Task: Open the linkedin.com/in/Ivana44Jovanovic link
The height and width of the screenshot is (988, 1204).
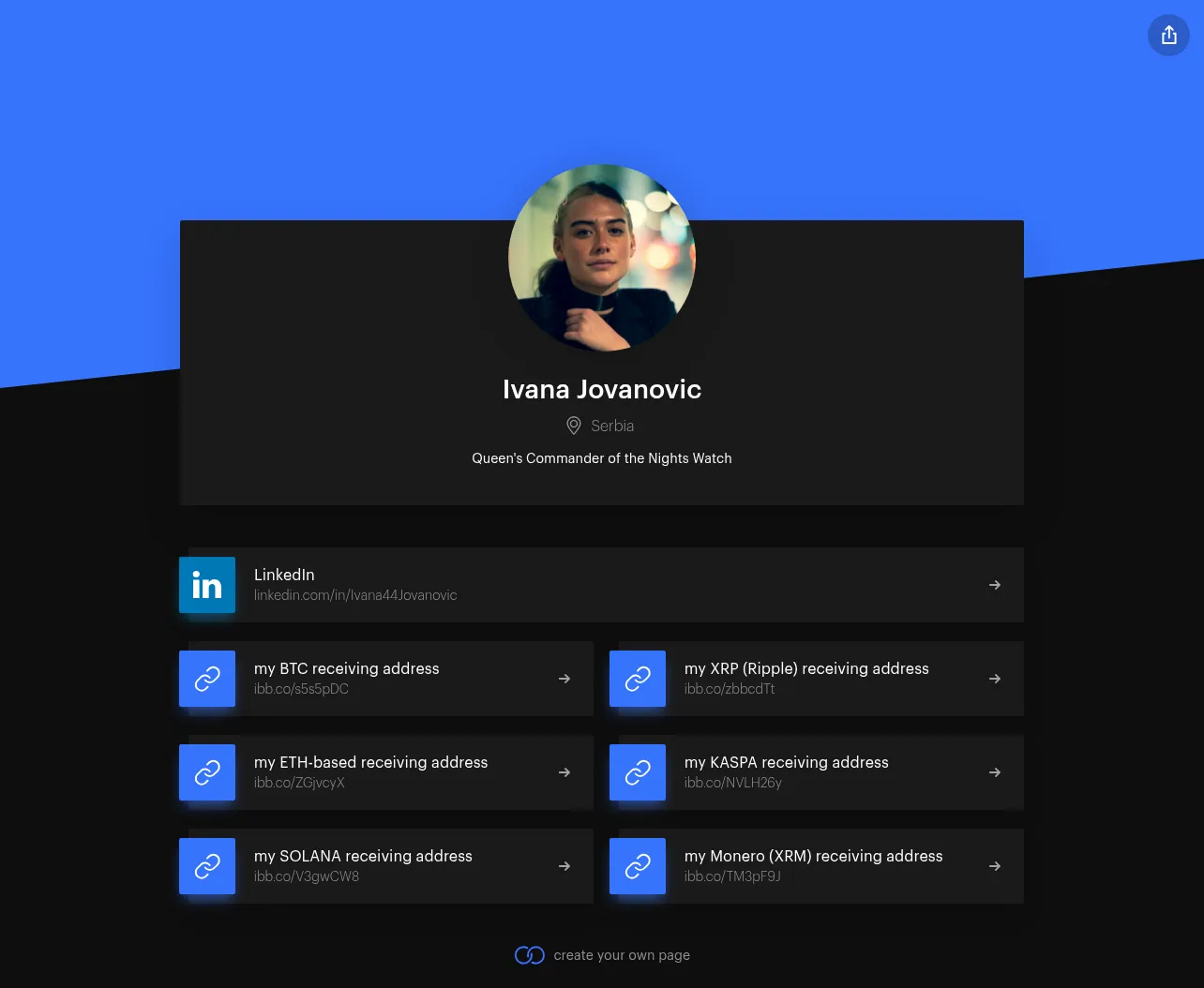Action: (x=355, y=595)
